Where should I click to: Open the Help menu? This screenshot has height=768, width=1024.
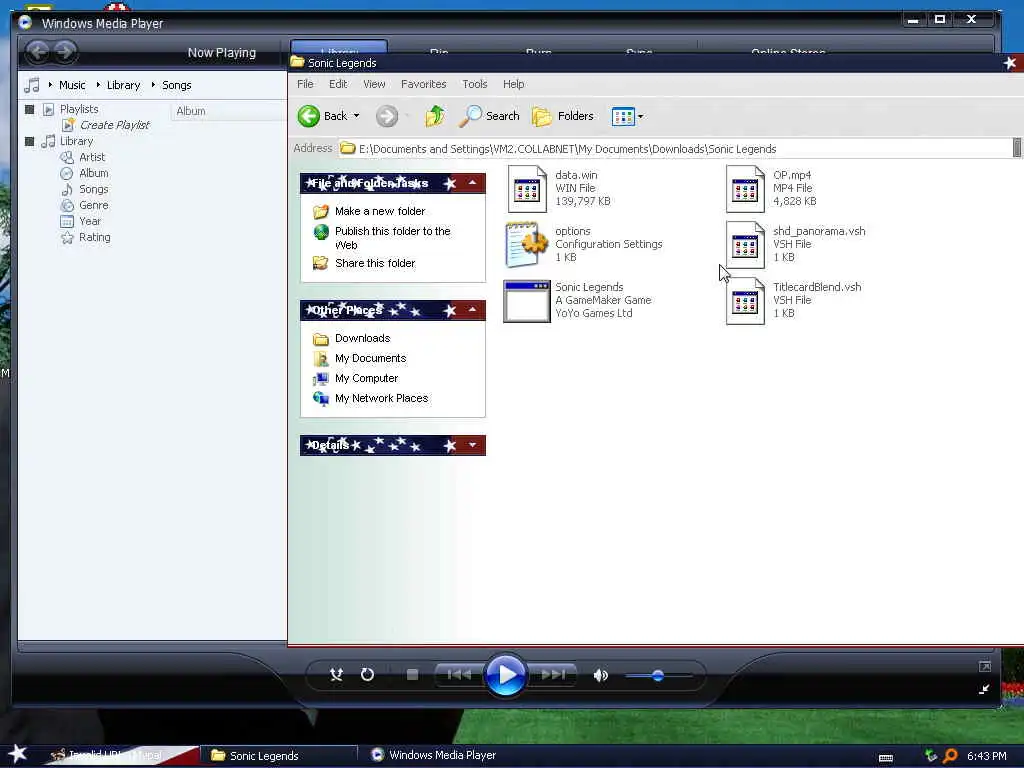pyautogui.click(x=513, y=84)
